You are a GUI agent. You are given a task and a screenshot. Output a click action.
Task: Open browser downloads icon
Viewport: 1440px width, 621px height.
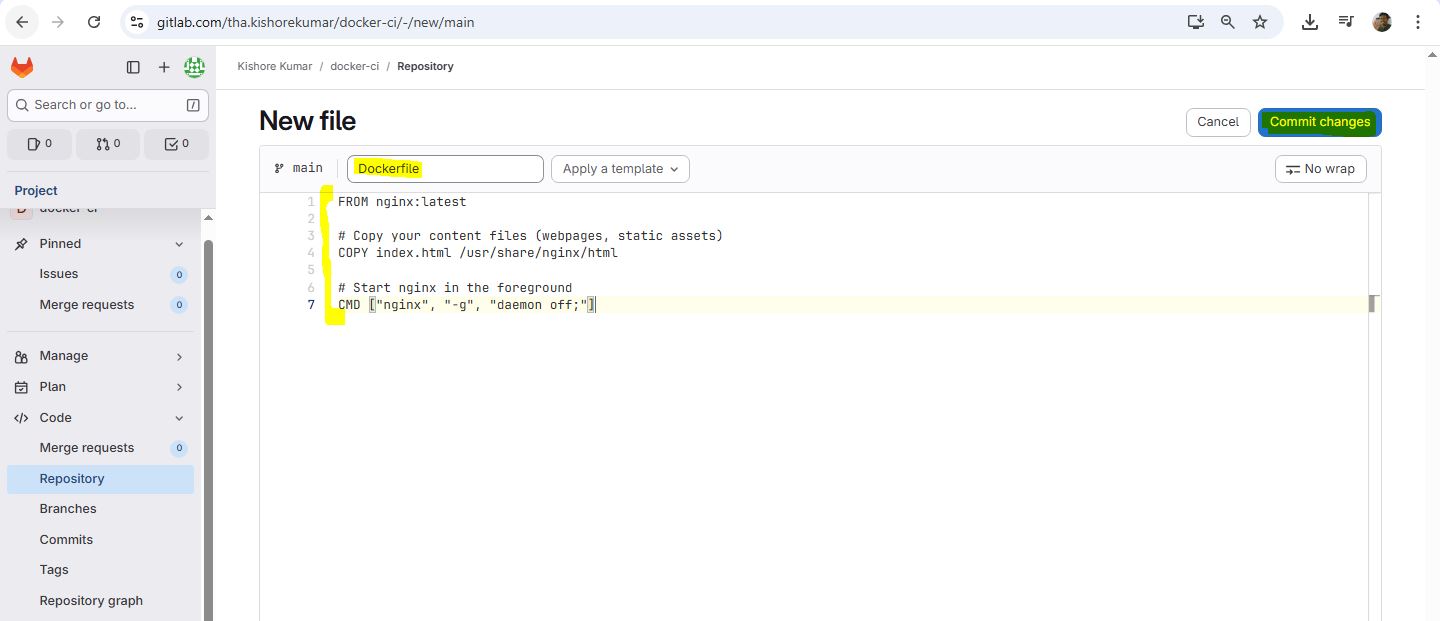1309,22
